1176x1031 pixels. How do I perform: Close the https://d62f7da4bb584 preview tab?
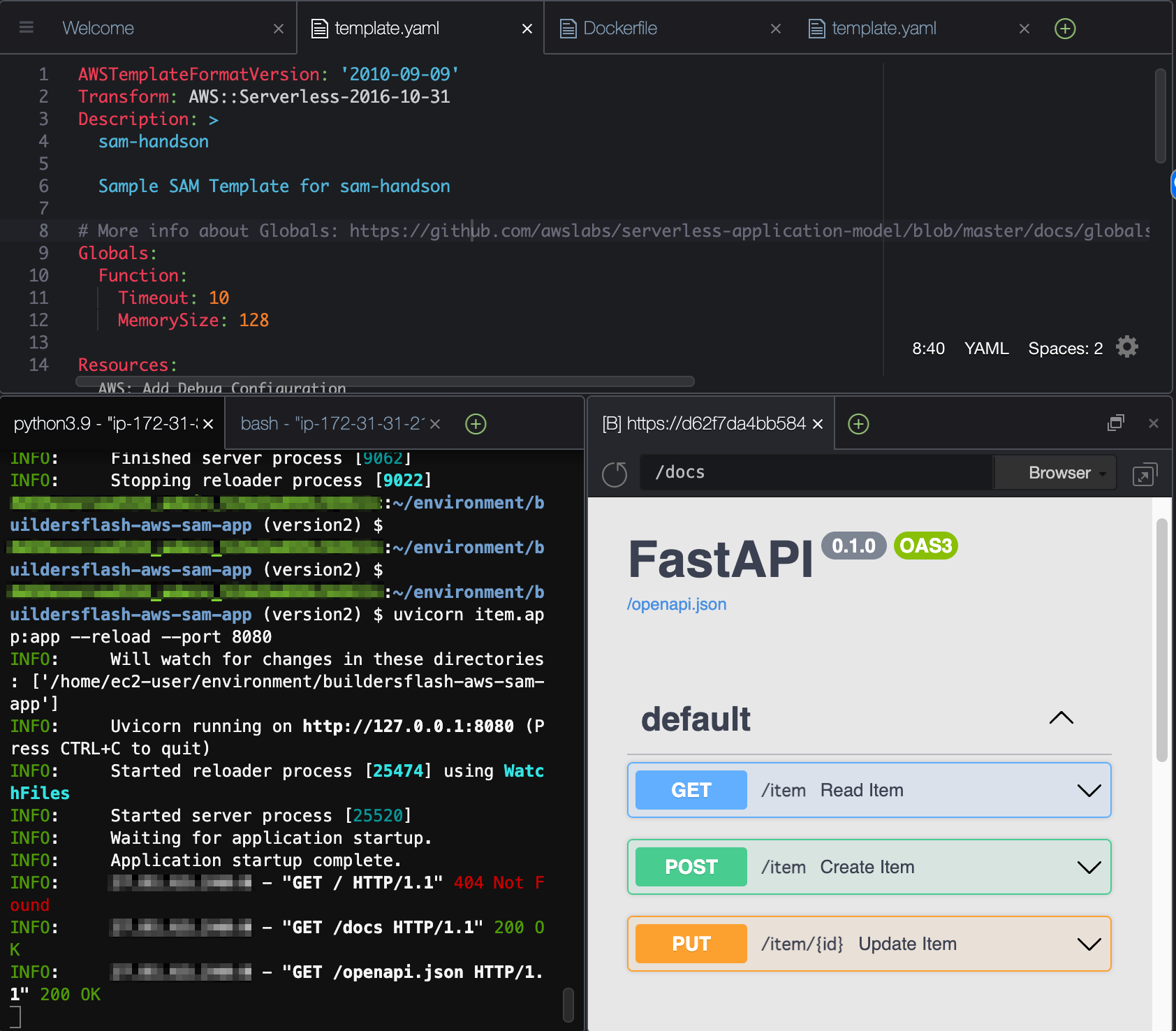pos(818,424)
